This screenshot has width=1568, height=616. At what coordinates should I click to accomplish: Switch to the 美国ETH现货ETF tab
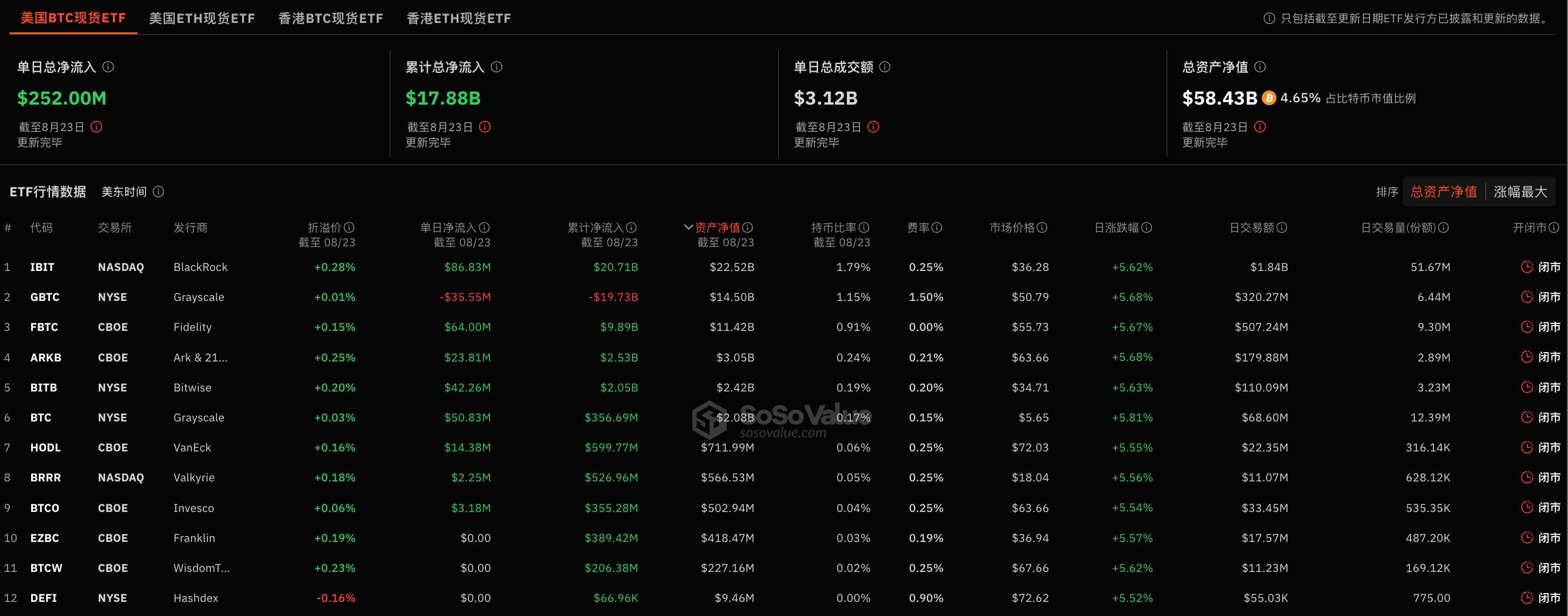point(202,18)
